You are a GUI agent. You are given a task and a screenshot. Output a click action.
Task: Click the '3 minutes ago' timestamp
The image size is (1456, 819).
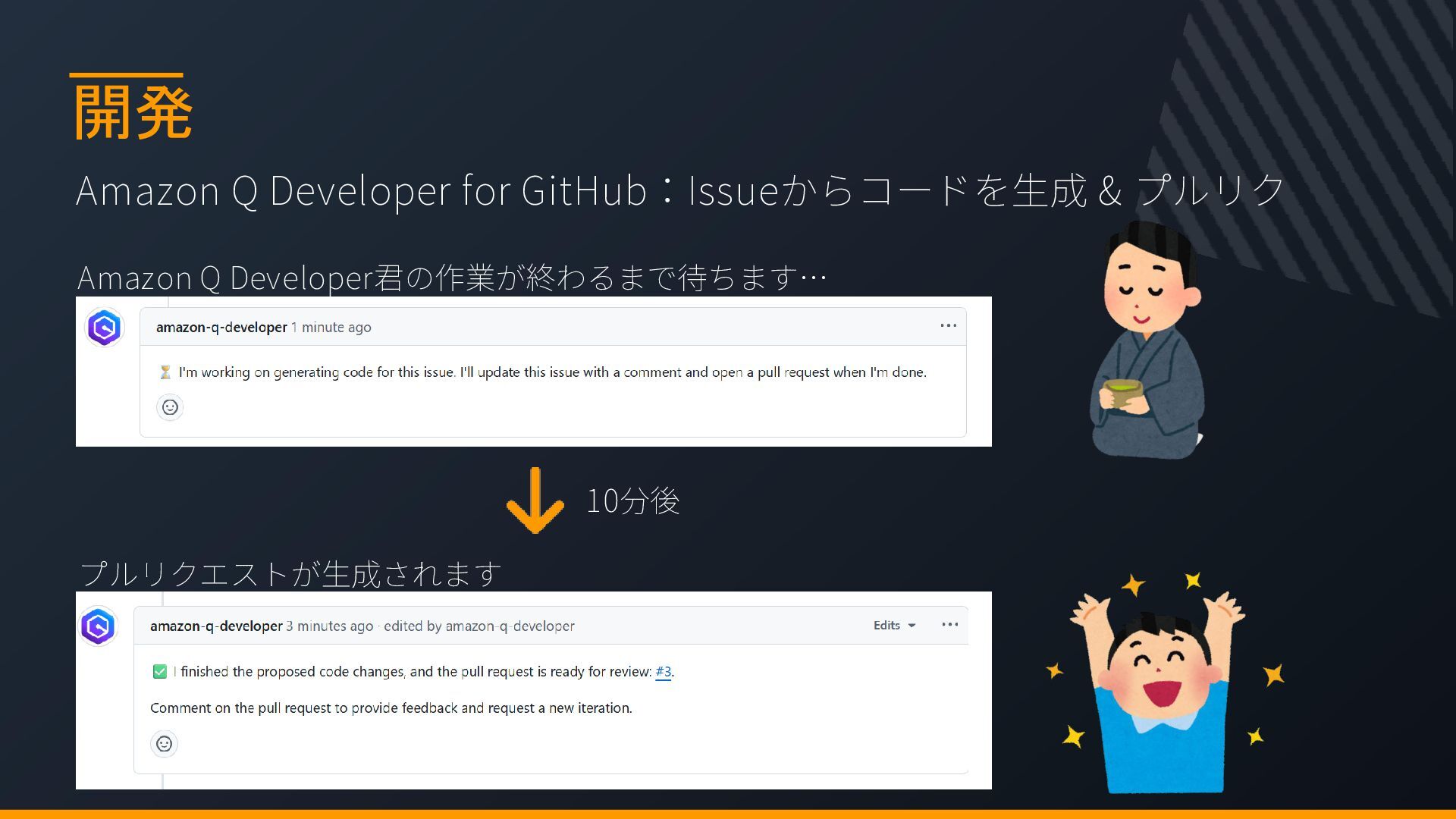(x=330, y=626)
